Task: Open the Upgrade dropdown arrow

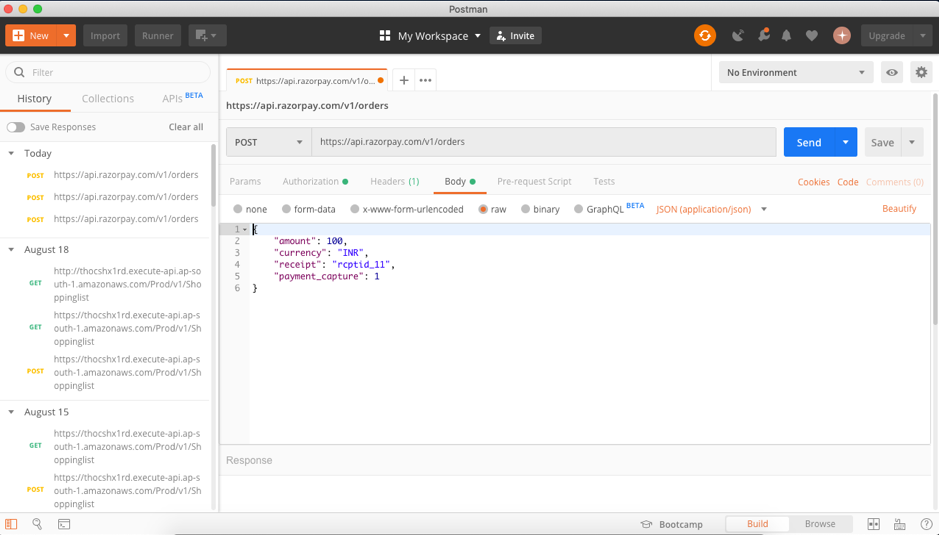Action: [922, 35]
